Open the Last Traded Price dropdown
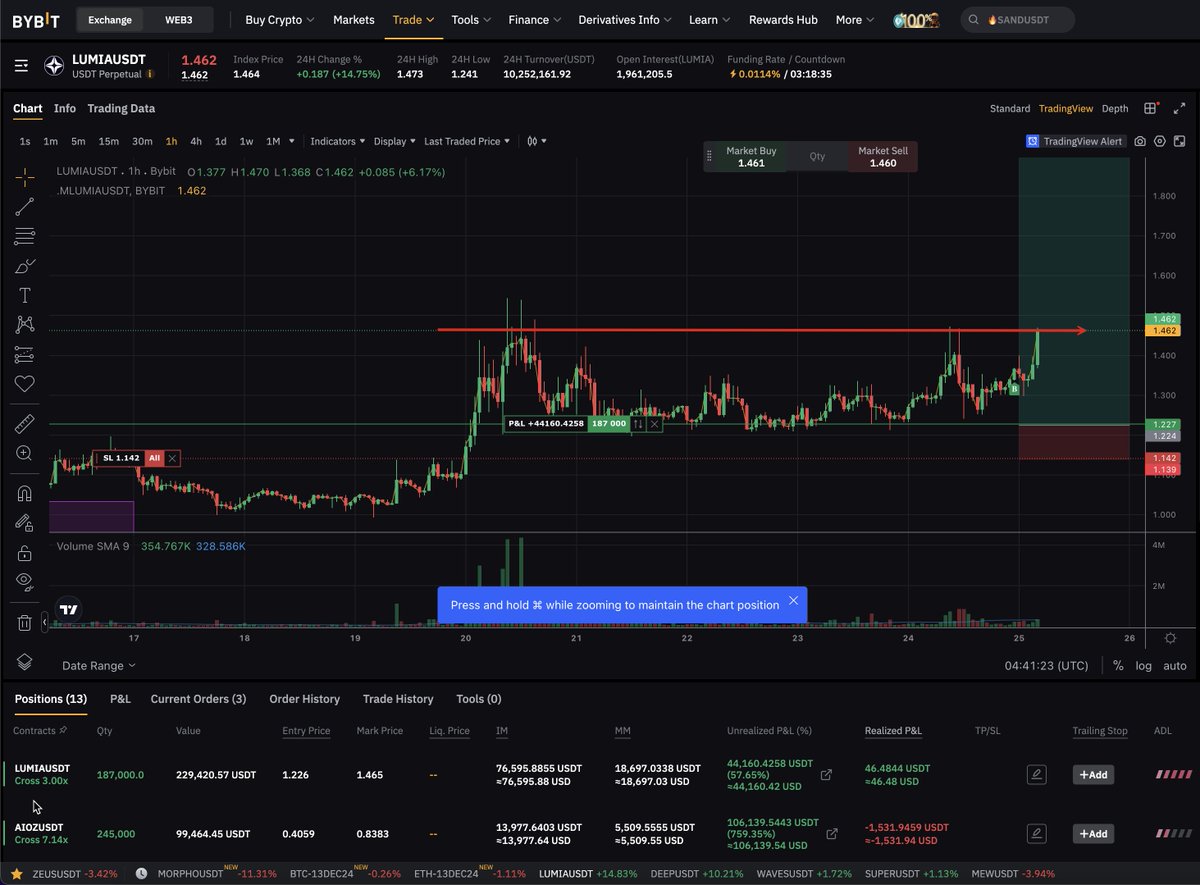 (x=467, y=141)
